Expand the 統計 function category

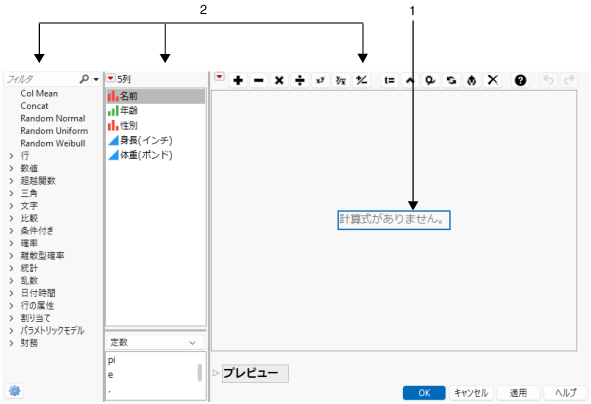pyautogui.click(x=11, y=268)
